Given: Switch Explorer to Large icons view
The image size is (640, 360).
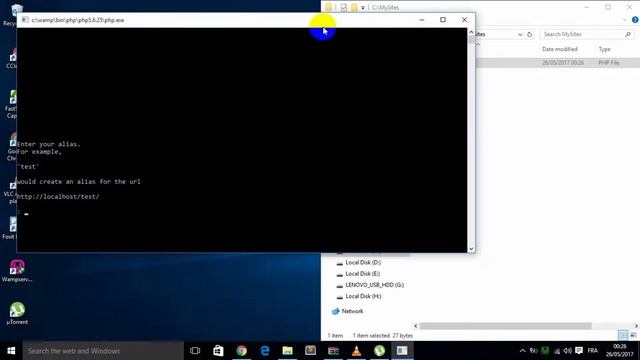Looking at the screenshot, I should click(x=633, y=335).
